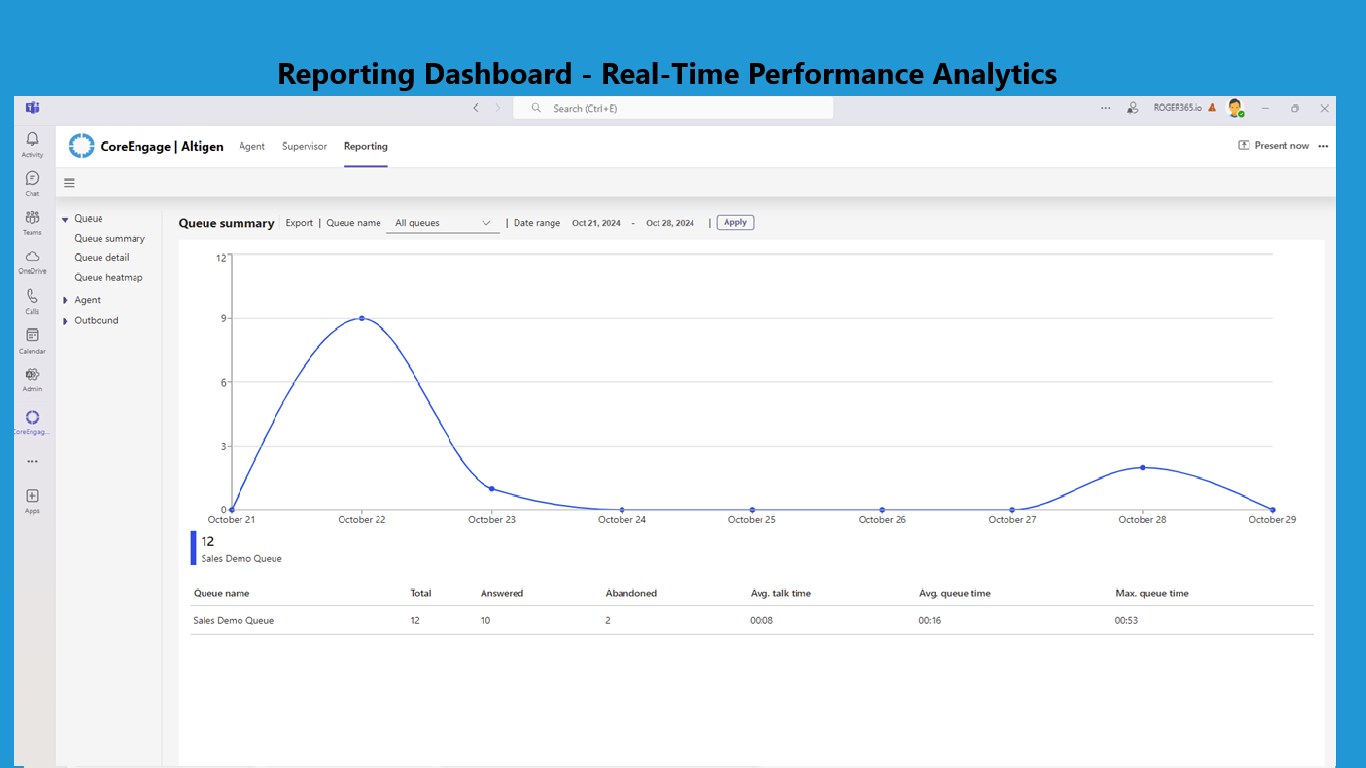Click the orange warning triangle icon
This screenshot has width=1366, height=768.
tap(1212, 107)
